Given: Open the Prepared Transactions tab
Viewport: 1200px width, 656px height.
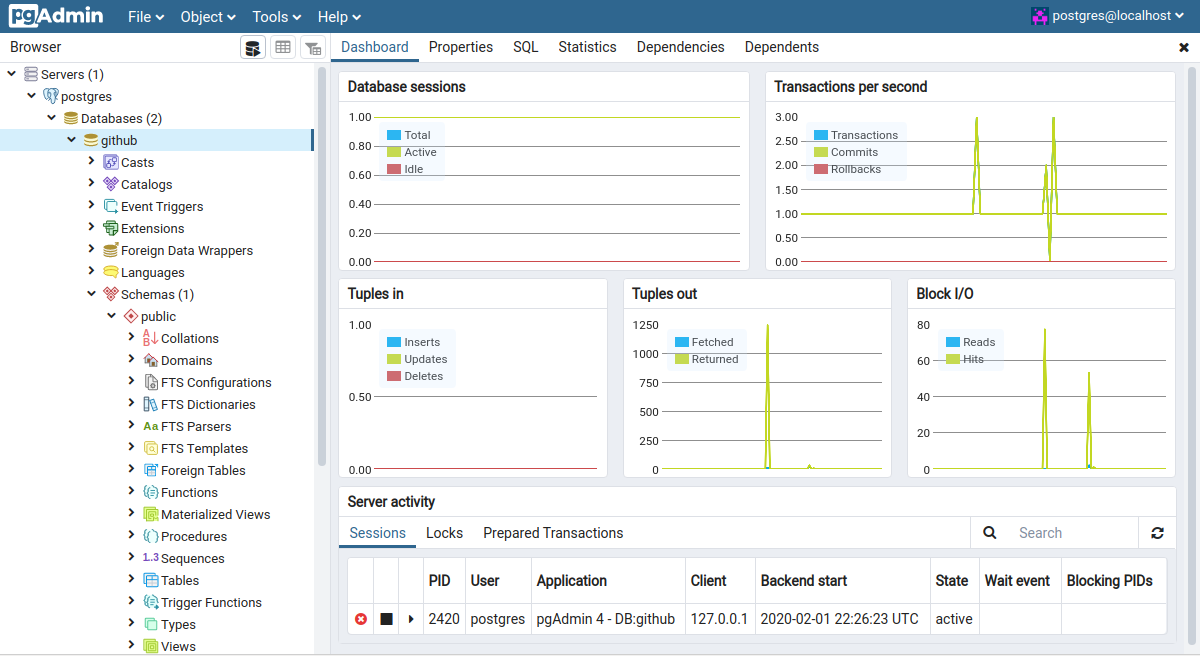Looking at the screenshot, I should click(553, 533).
